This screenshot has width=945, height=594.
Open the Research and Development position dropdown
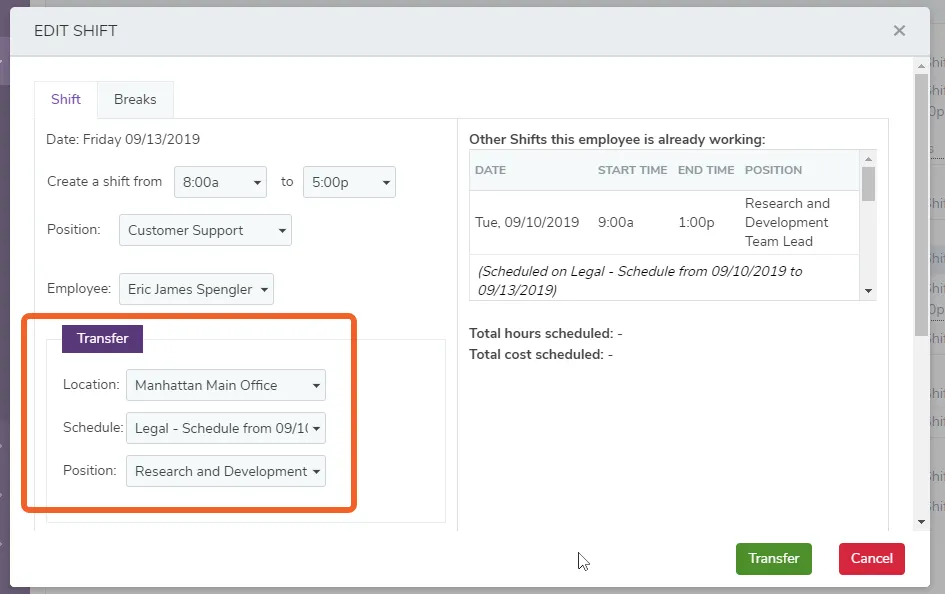point(225,471)
